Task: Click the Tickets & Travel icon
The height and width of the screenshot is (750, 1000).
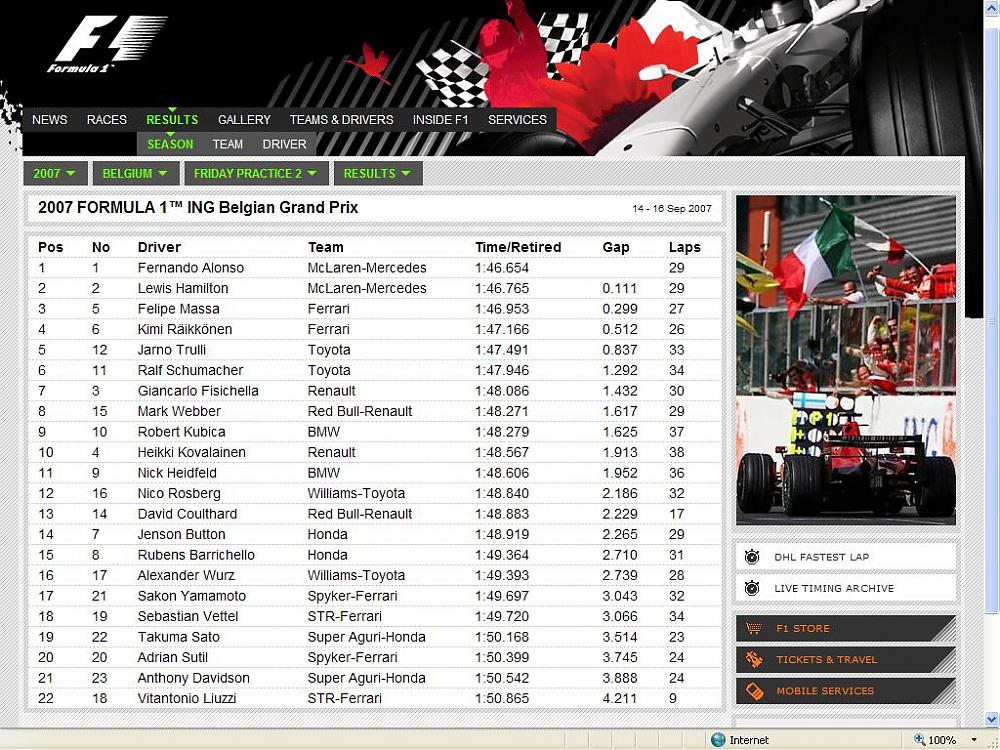Action: [754, 659]
